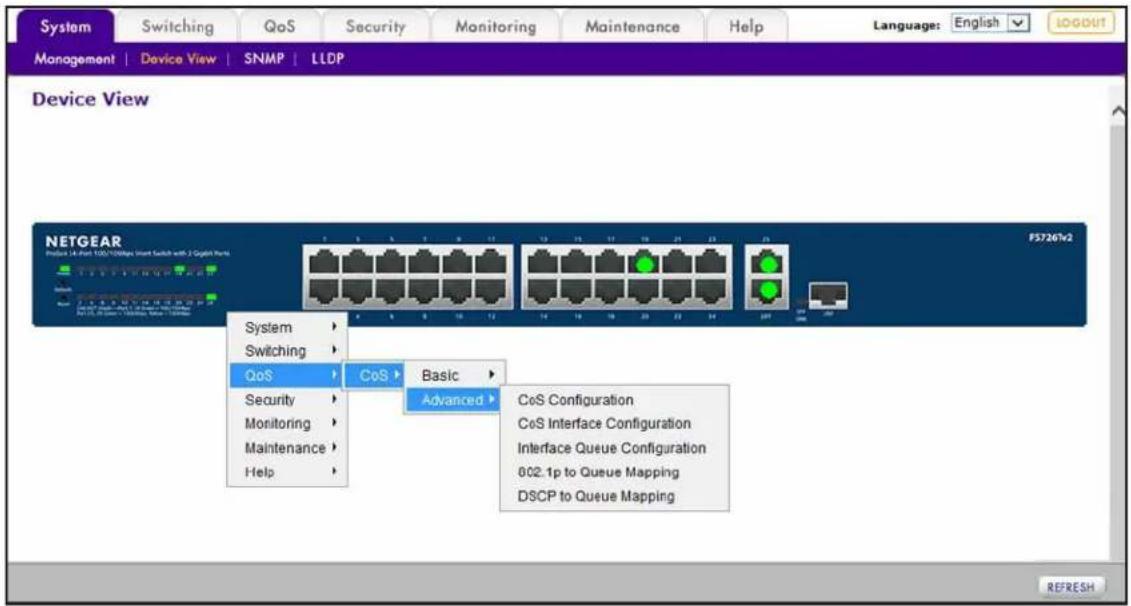
Task: Open the LLDP sub-navigation link
Action: [327, 60]
